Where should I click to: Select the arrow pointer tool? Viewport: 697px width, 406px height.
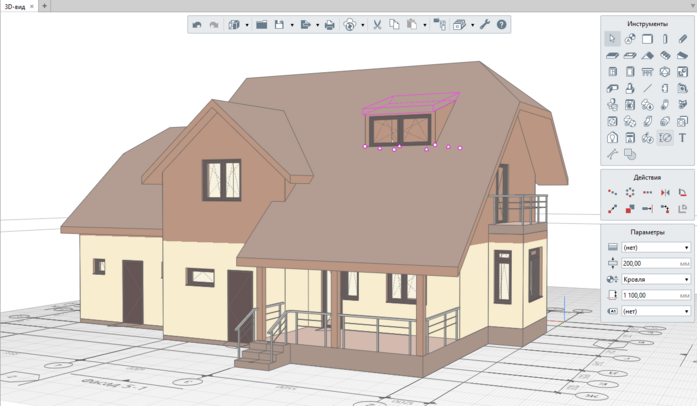(x=612, y=39)
